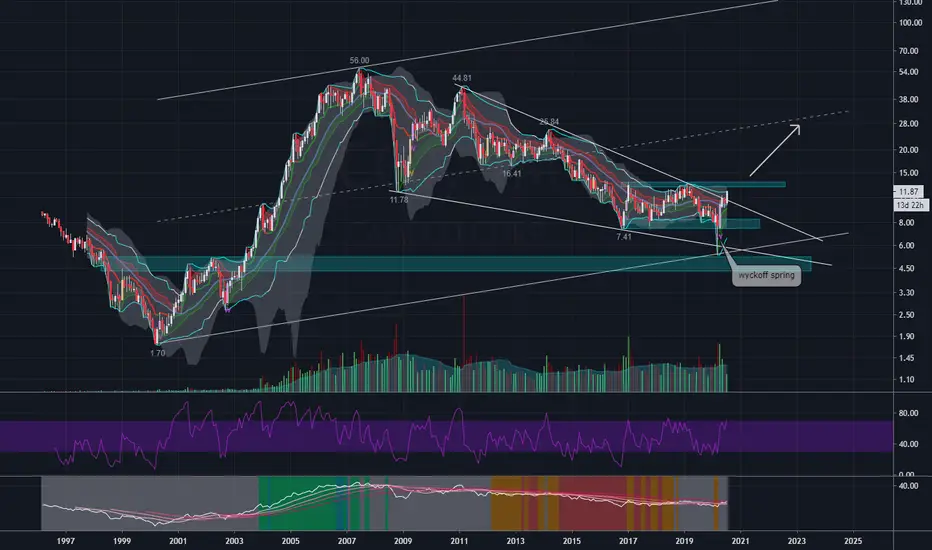The height and width of the screenshot is (550, 932).
Task: Click 54.00 on the price axis
Action: coord(909,72)
